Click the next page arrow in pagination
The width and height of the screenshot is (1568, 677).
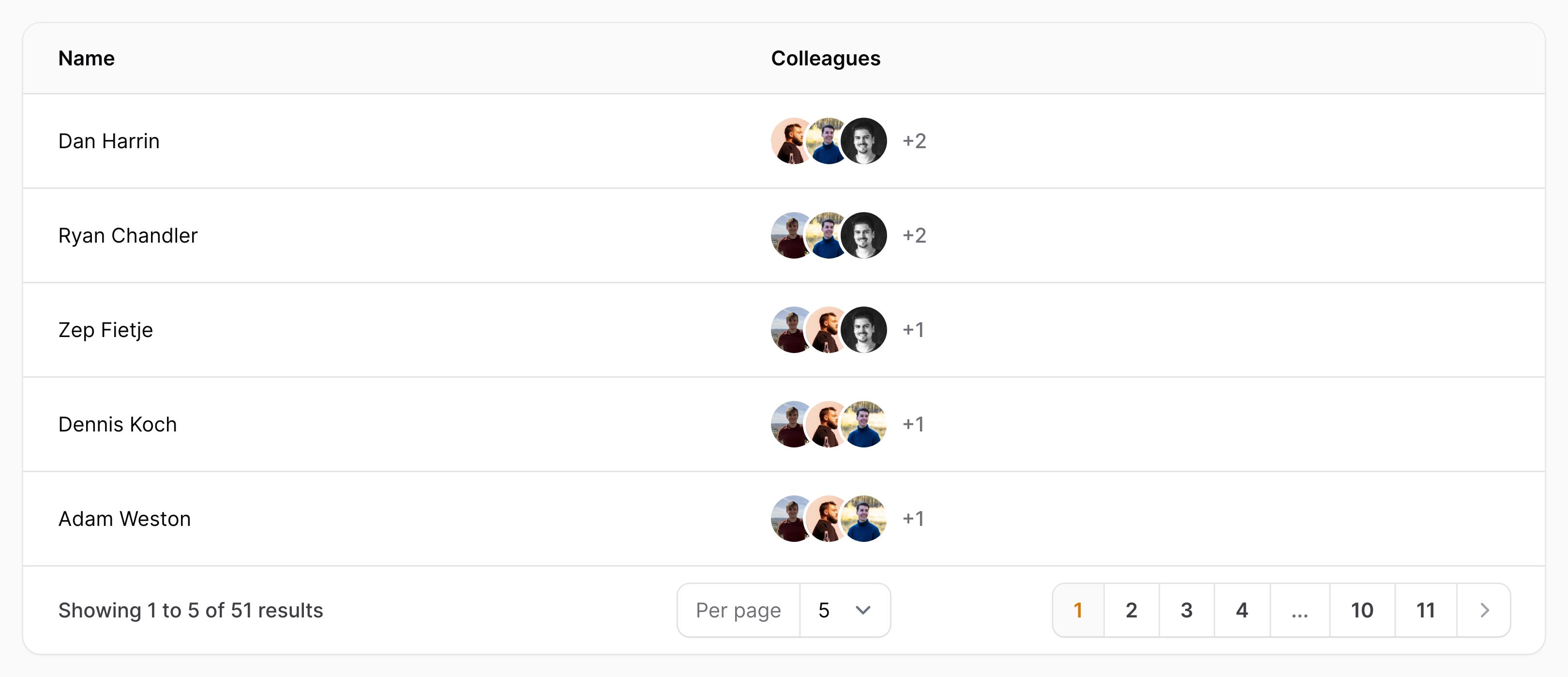pos(1484,610)
